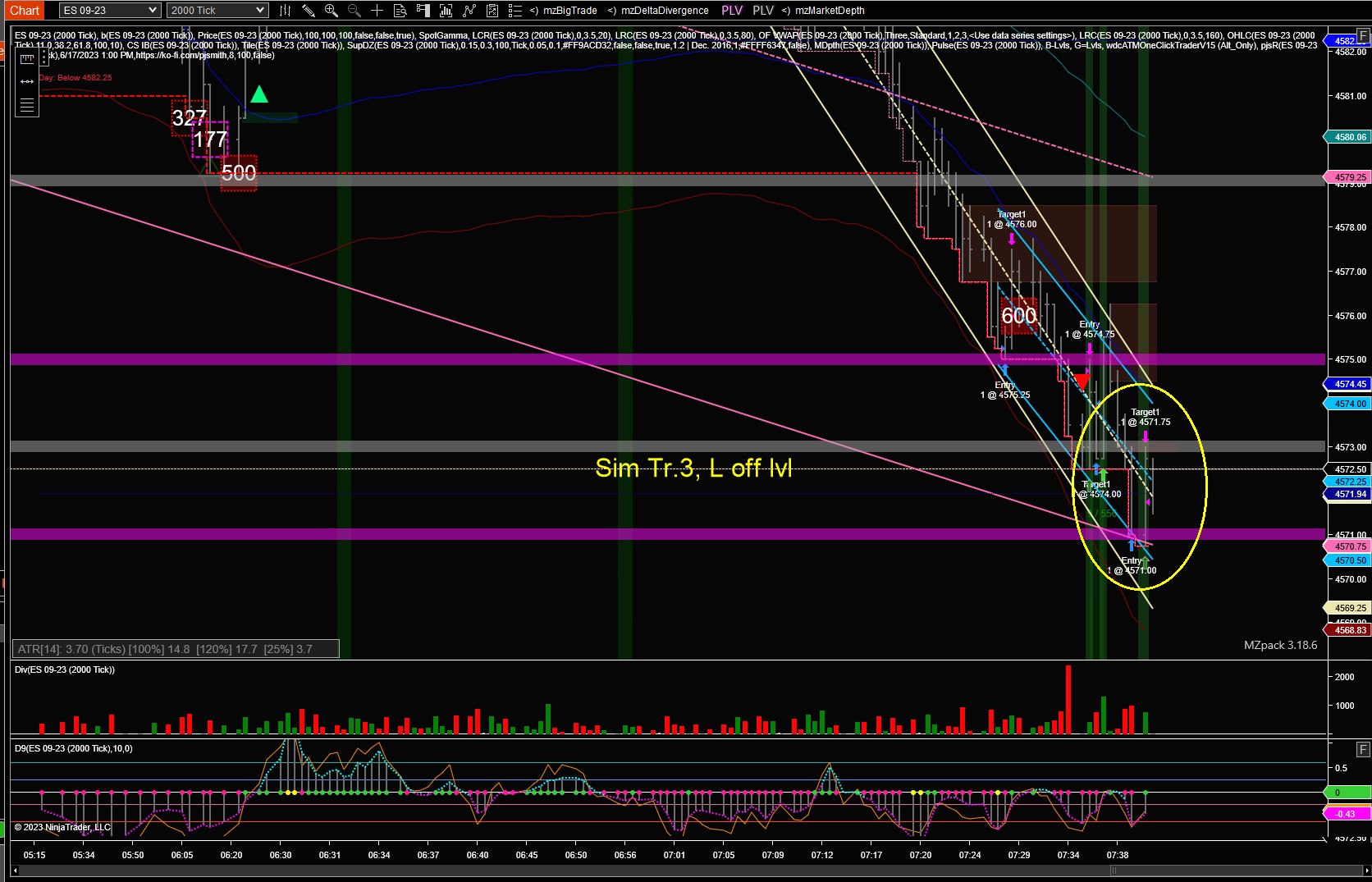The image size is (1372, 882).
Task: Click the zoom out magnifier icon
Action: [x=354, y=11]
